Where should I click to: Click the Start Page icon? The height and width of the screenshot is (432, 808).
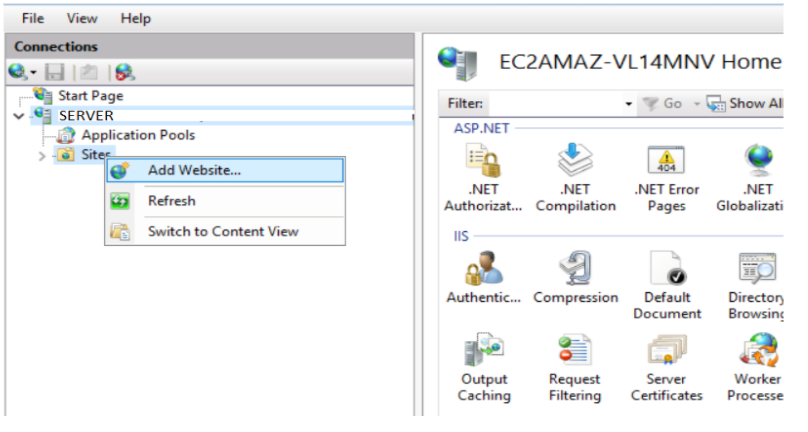click(x=43, y=95)
